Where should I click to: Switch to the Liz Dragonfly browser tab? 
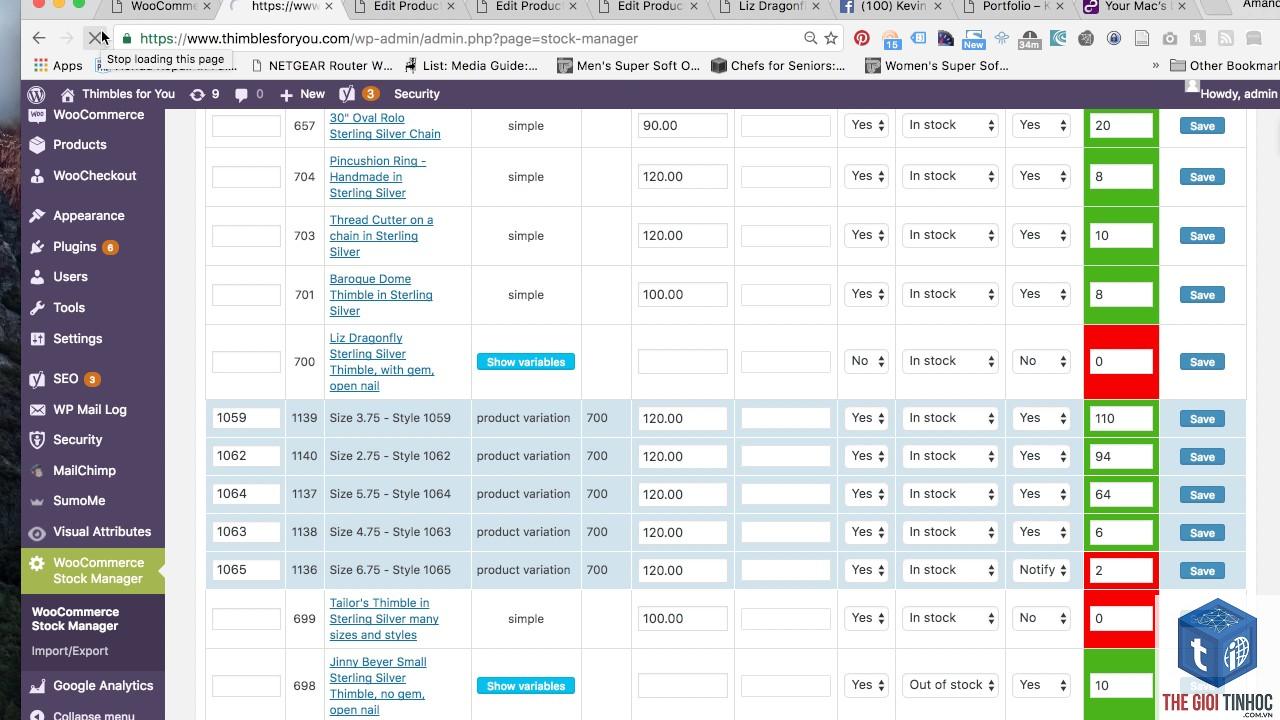tap(773, 7)
